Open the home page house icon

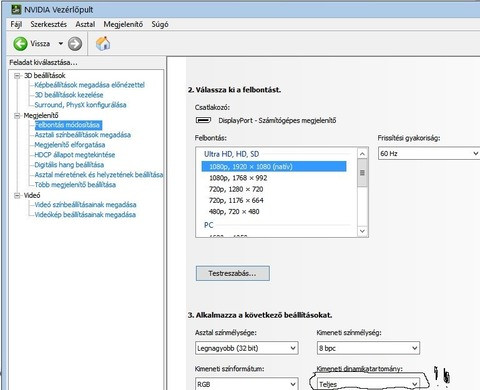(x=103, y=44)
